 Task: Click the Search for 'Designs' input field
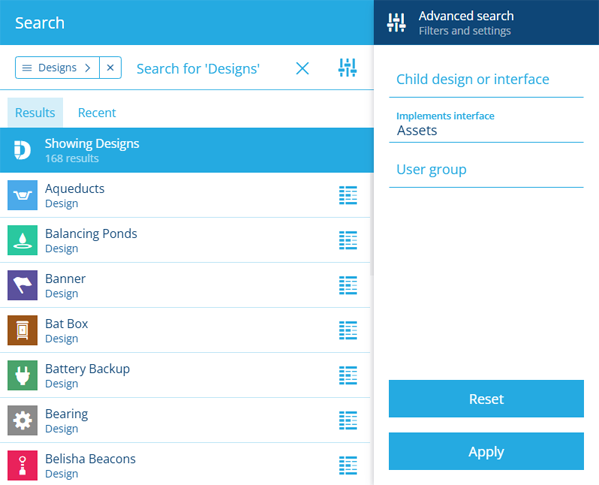pyautogui.click(x=208, y=69)
